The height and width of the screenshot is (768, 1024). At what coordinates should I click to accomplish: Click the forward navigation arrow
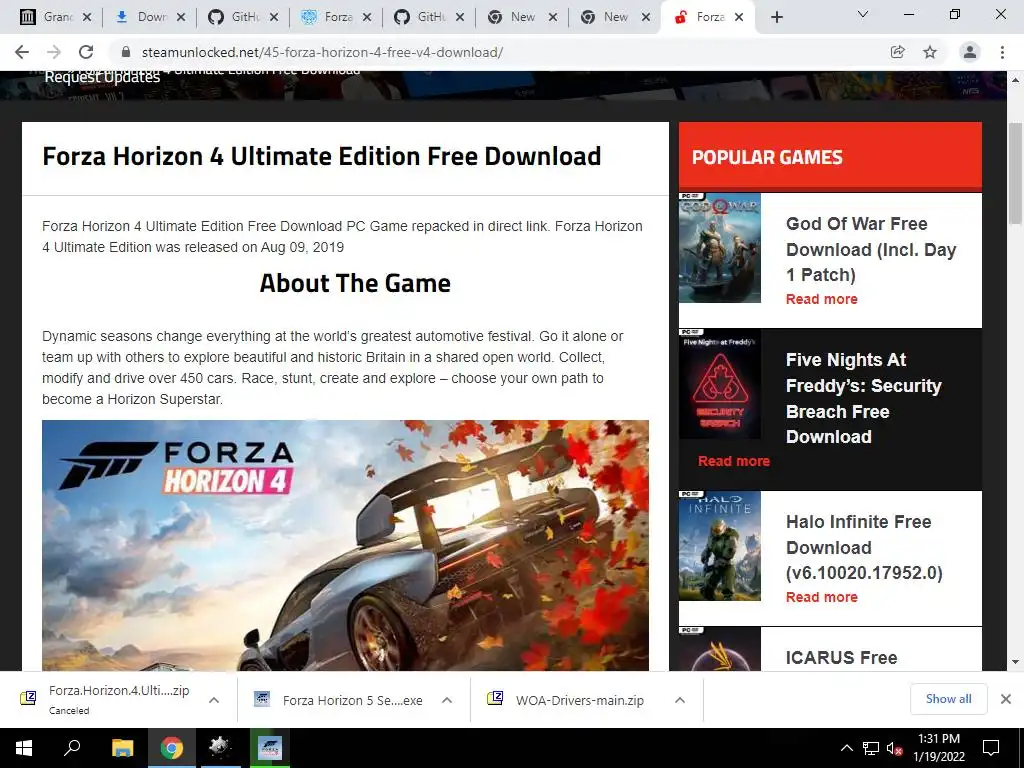coord(54,52)
